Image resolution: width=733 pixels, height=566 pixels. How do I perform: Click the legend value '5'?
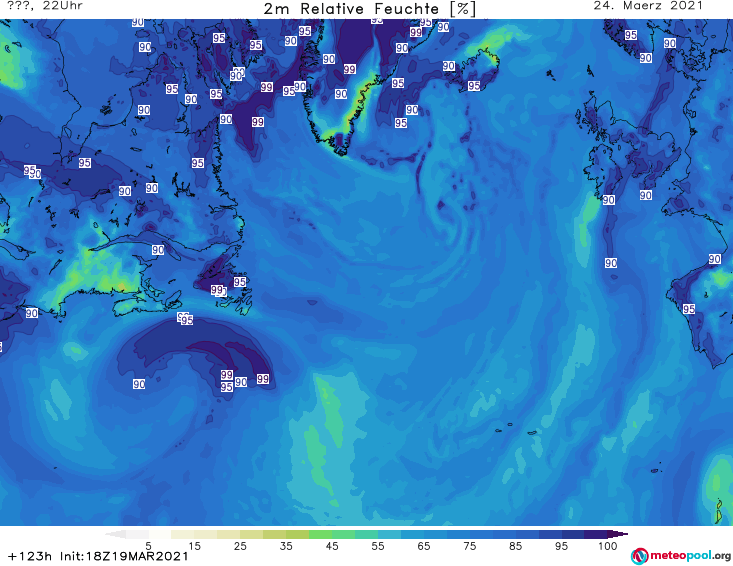(x=148, y=546)
